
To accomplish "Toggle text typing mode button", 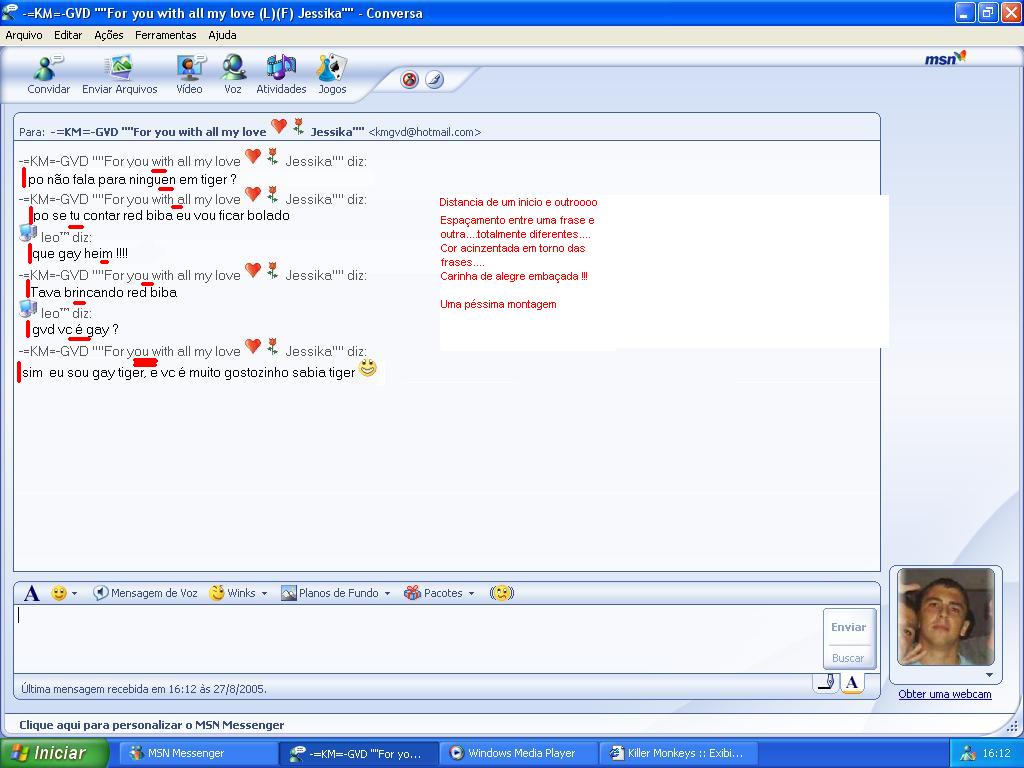I will (x=851, y=683).
